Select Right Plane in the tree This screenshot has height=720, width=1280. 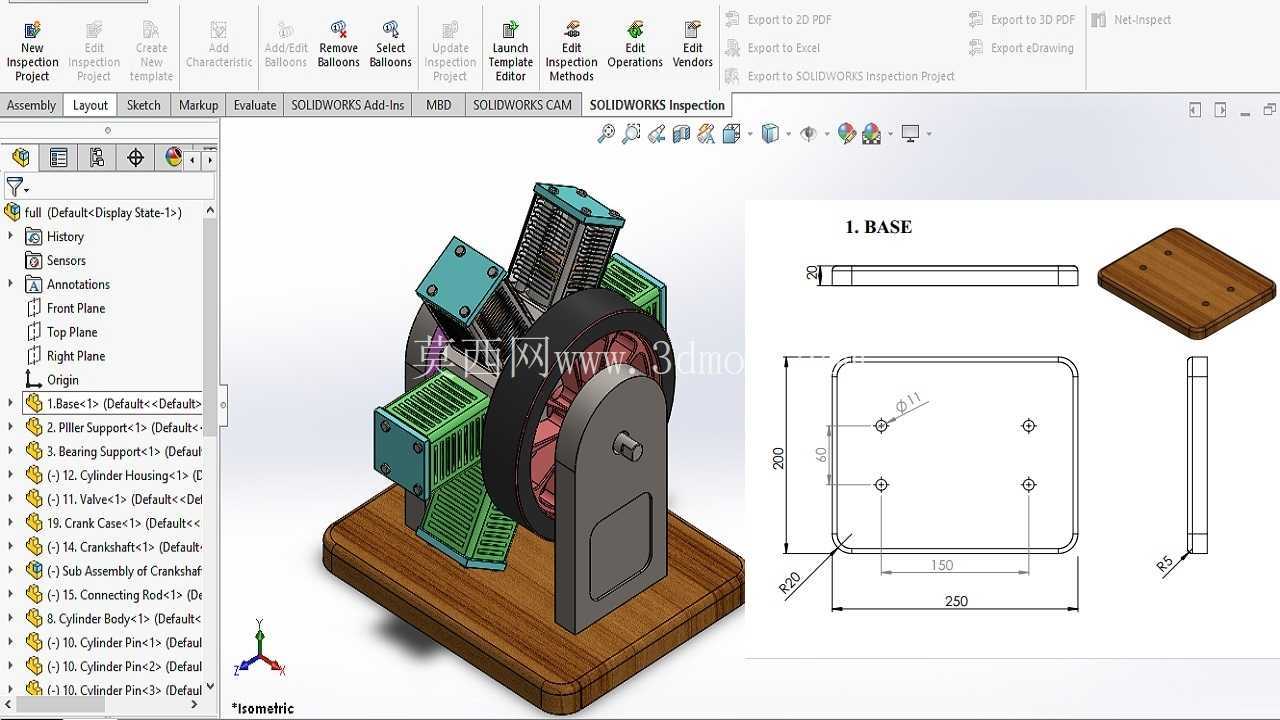coord(65,356)
